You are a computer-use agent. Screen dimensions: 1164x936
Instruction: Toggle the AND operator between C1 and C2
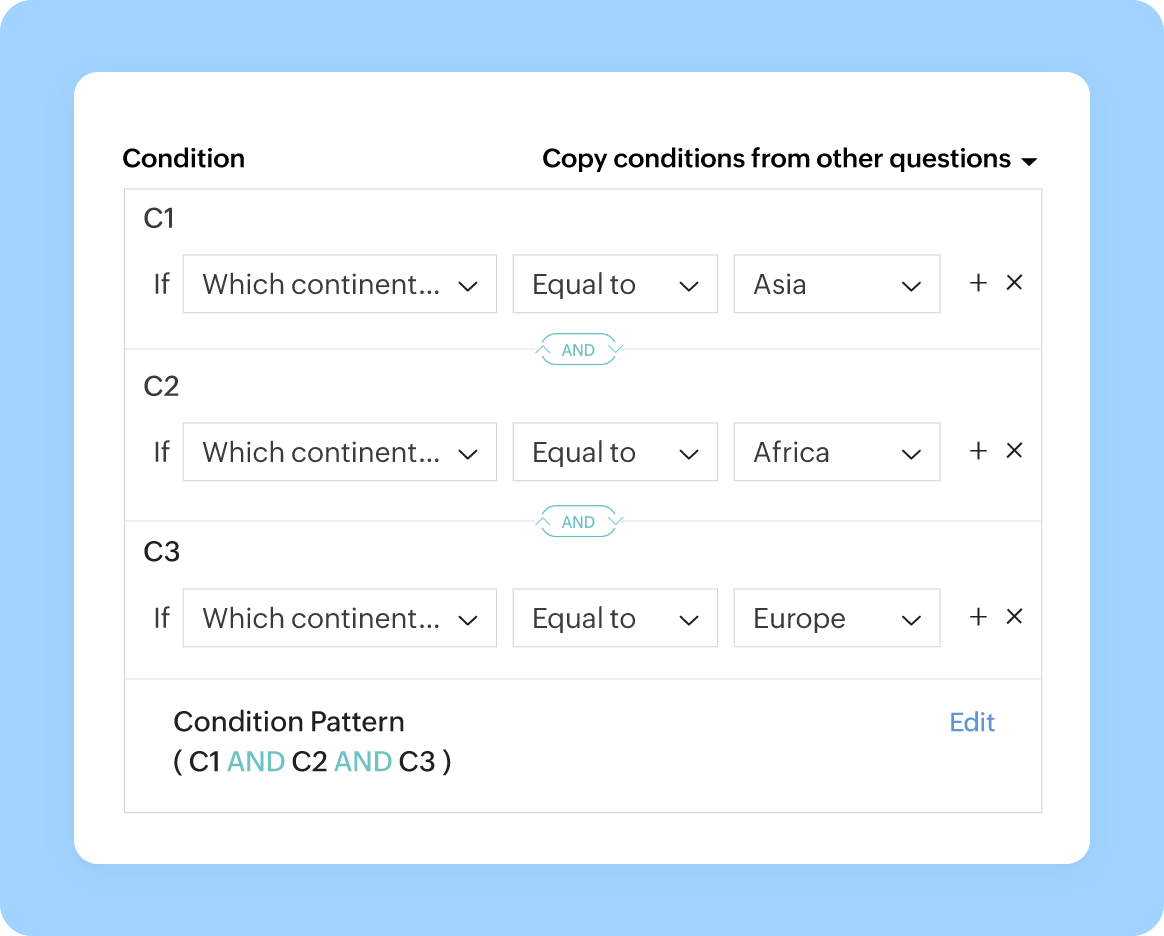click(579, 350)
